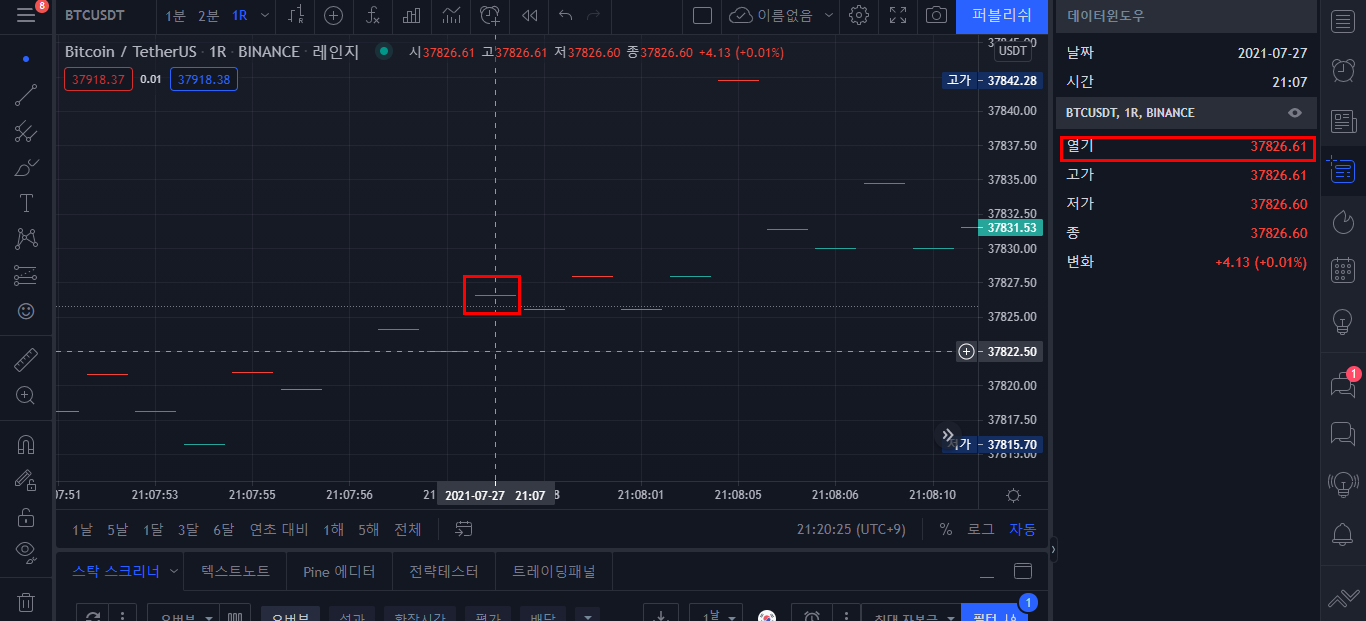Click the USDT currency selector on price axis
This screenshot has height=621, width=1366.
tap(1013, 51)
